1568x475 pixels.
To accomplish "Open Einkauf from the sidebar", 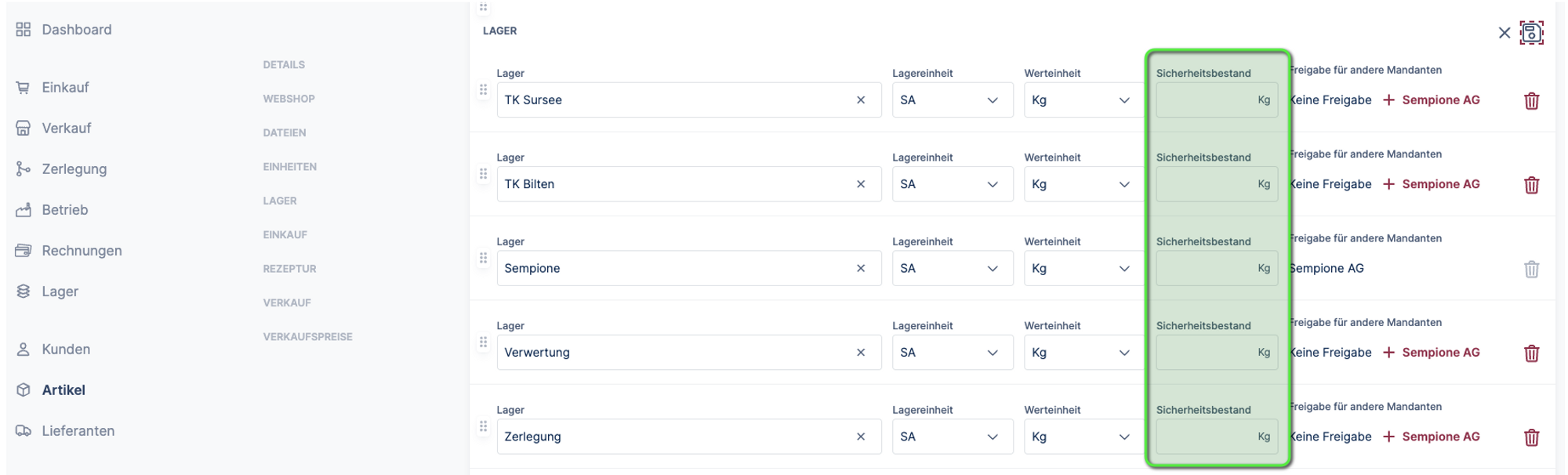I will click(x=64, y=88).
